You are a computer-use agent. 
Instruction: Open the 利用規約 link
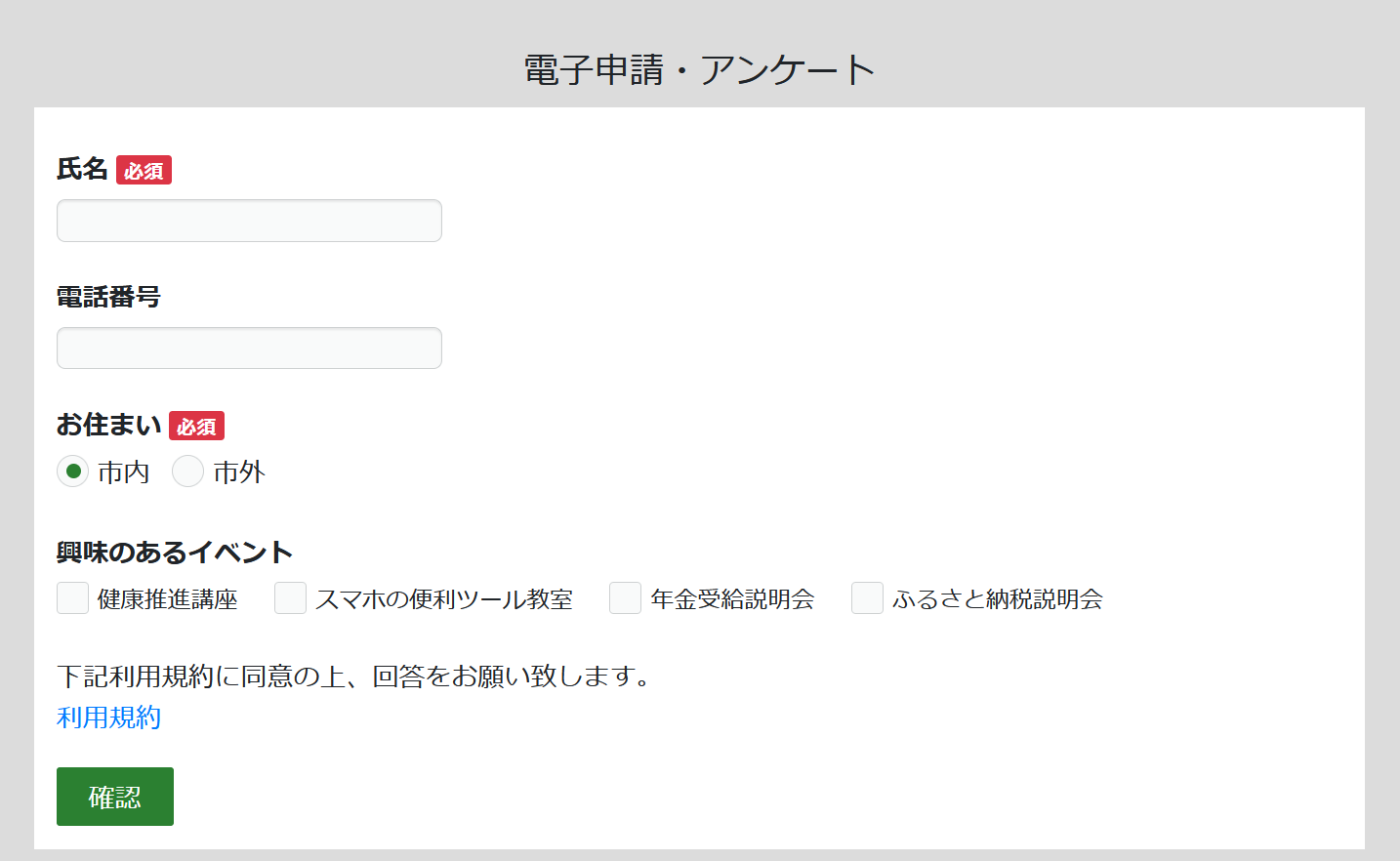pos(108,717)
